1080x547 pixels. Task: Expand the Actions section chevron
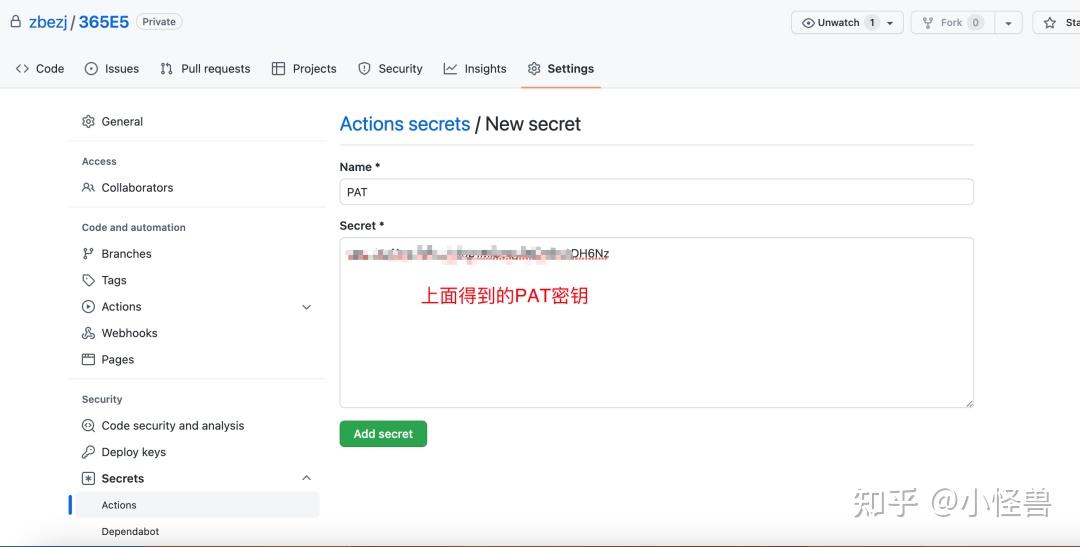[x=307, y=307]
